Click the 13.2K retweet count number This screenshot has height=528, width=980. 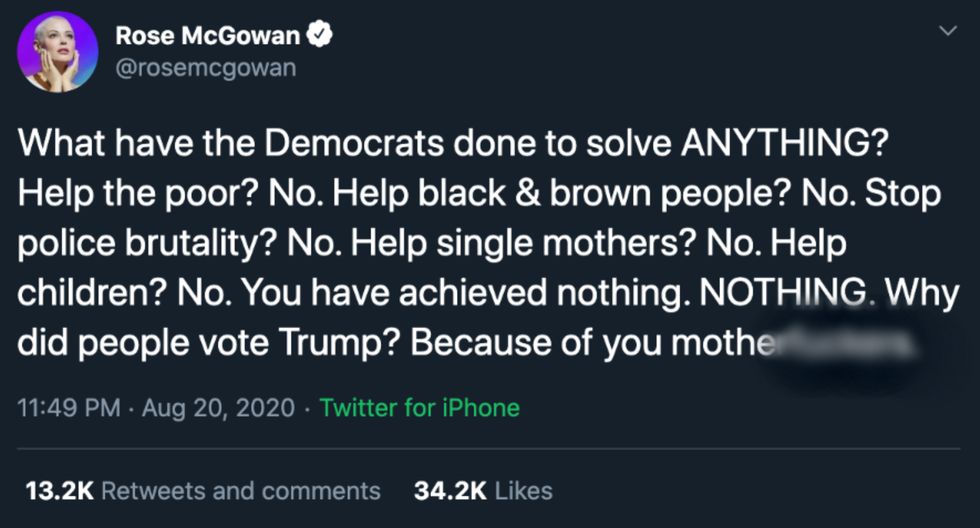(x=57, y=490)
